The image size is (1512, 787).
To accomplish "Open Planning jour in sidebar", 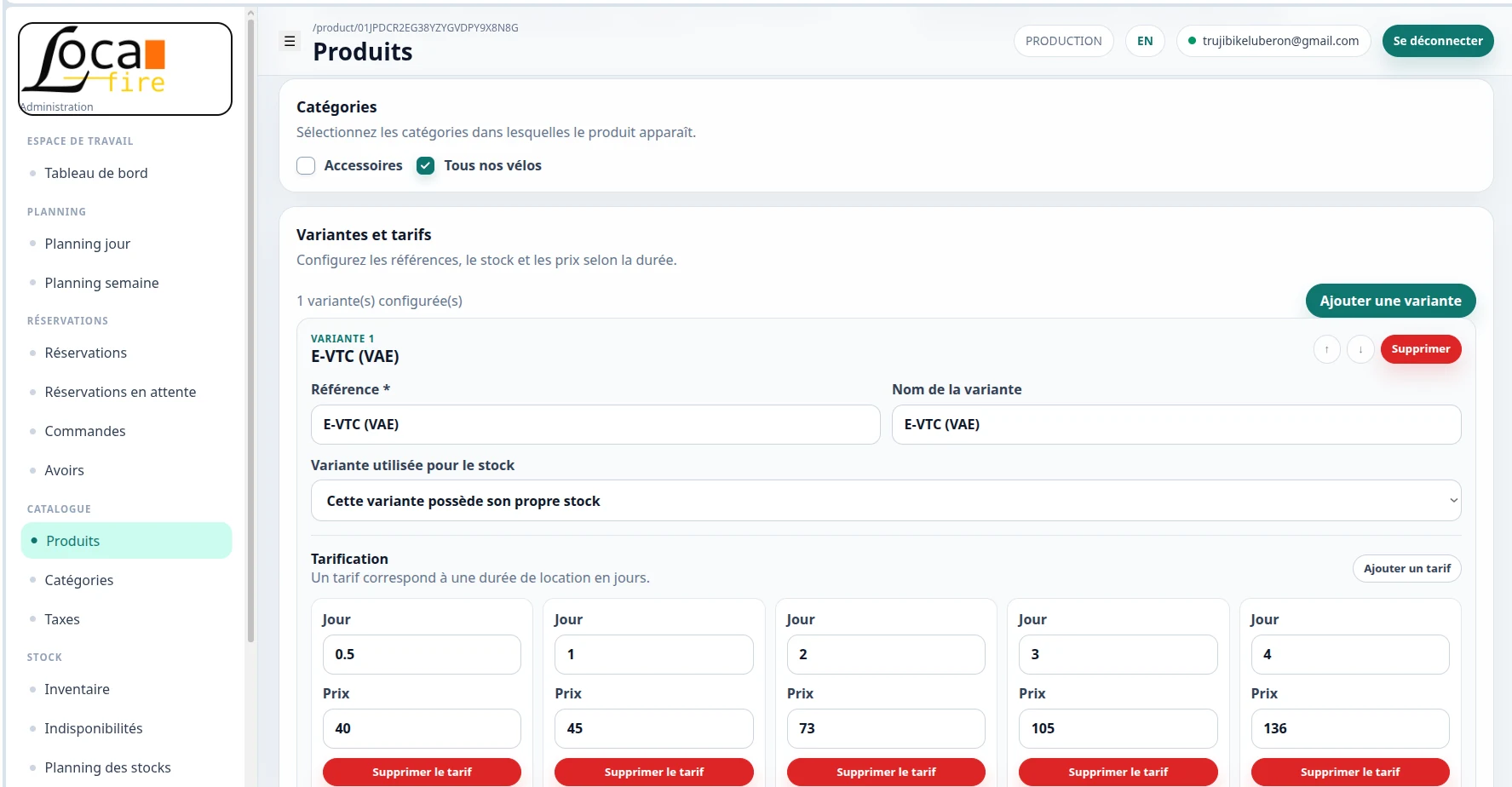I will [88, 244].
